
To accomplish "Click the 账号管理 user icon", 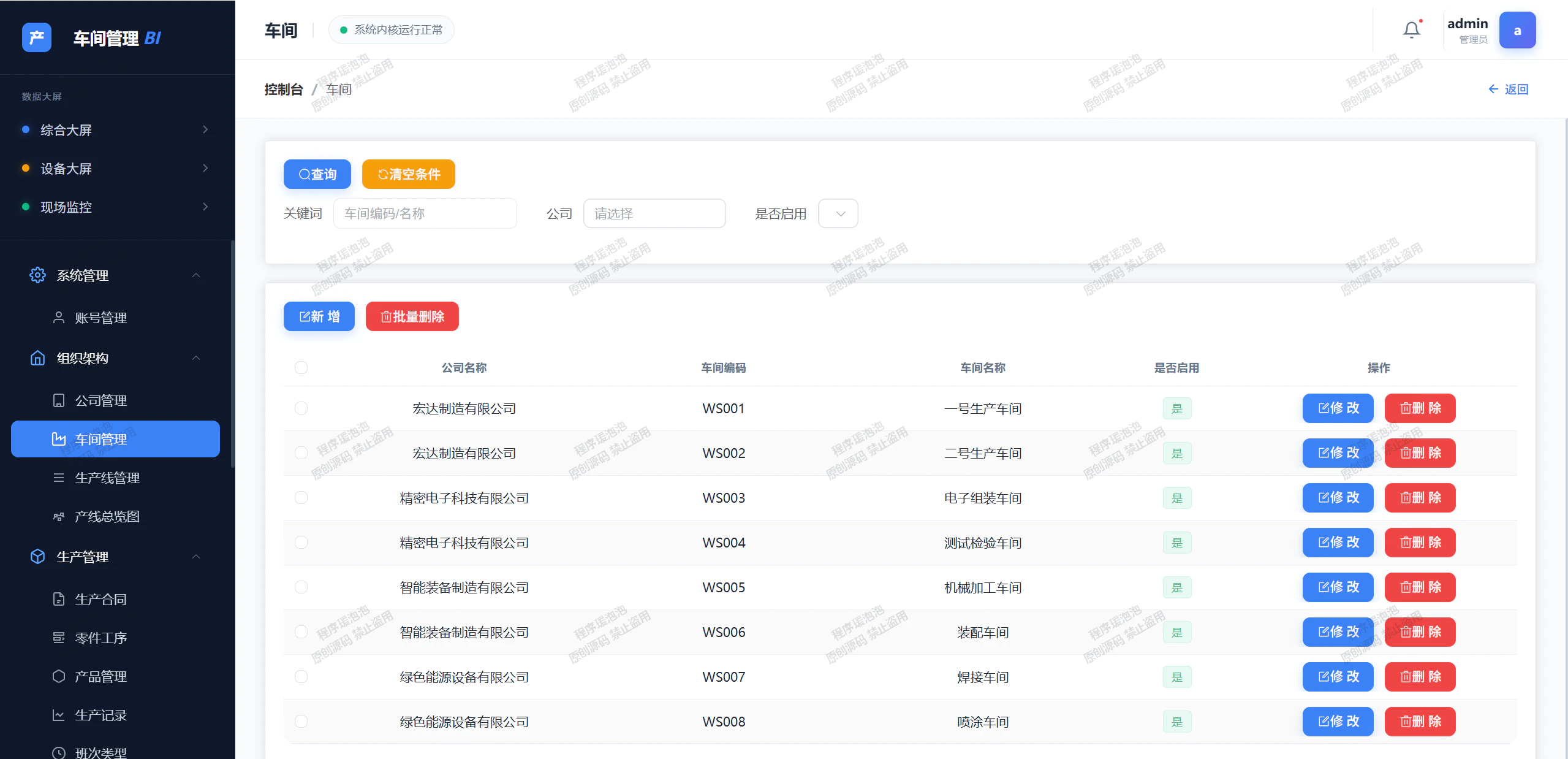I will coord(59,318).
